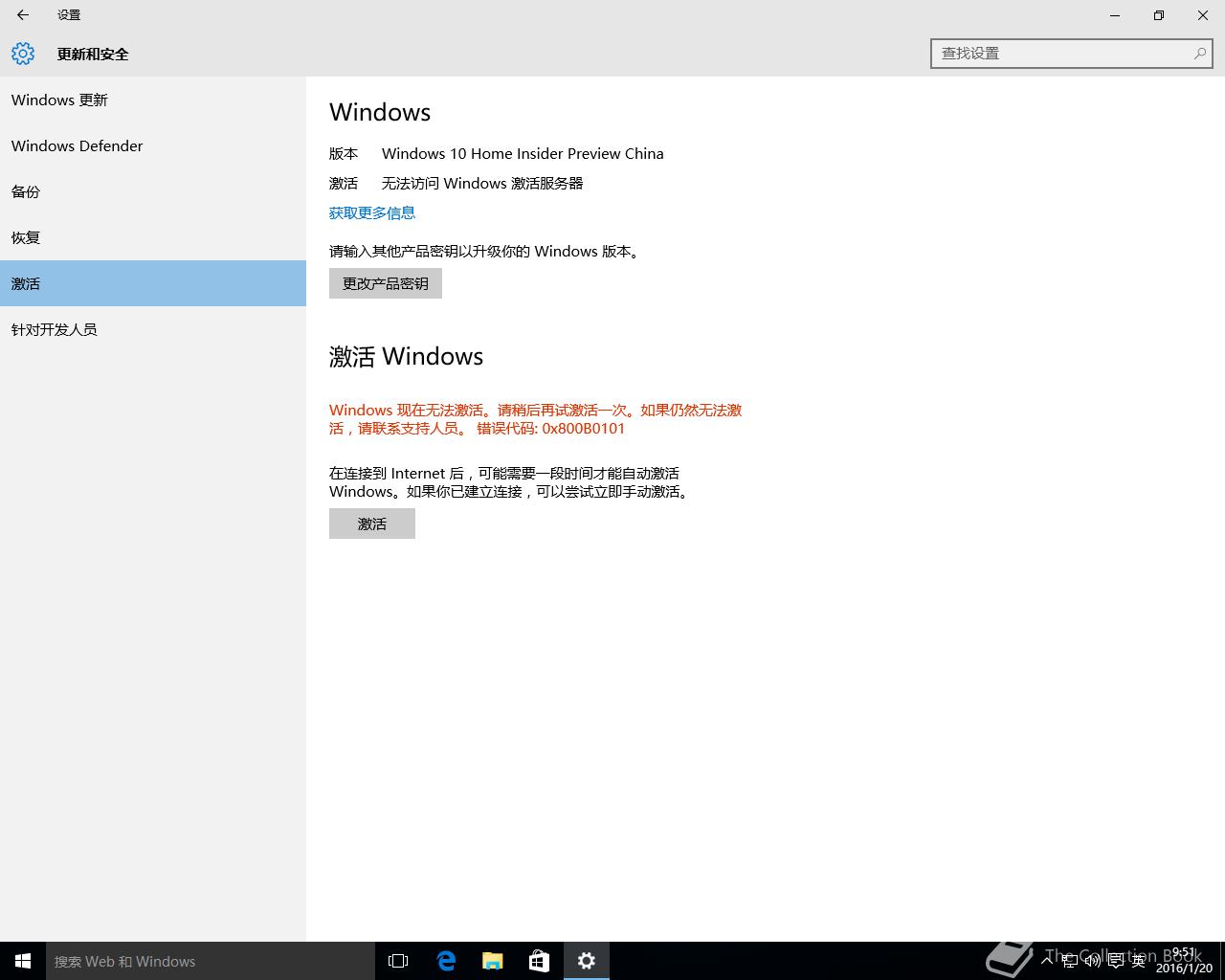Show hidden tray icons with the chevron
Screen dimensions: 1225x980
point(1047,961)
